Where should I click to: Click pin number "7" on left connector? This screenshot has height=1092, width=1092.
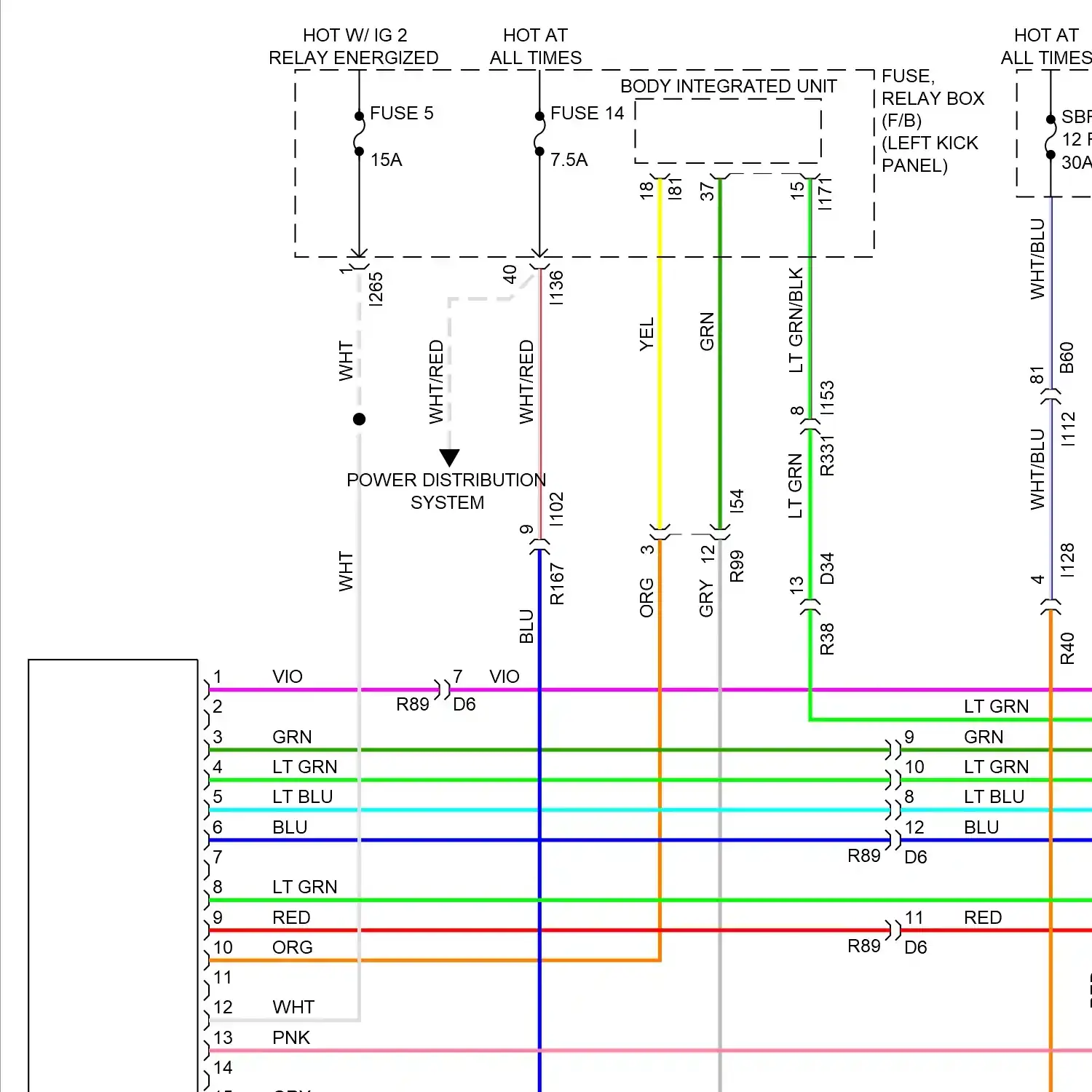[x=218, y=857]
